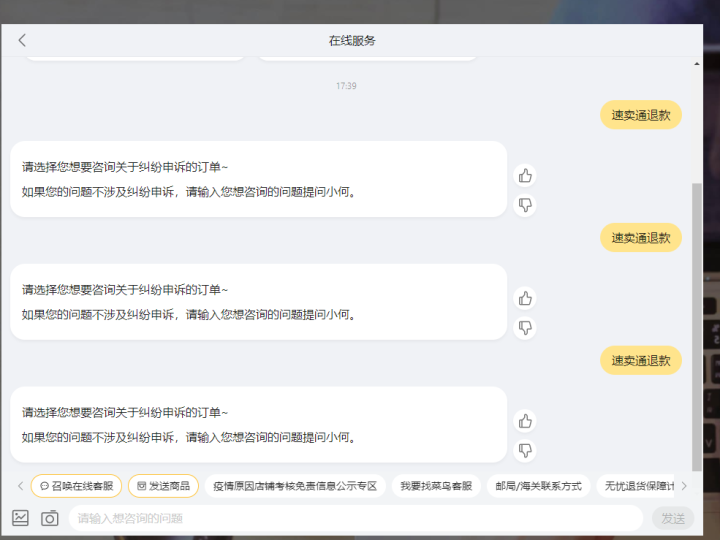720x540 pixels.
Task: Thumbs down the first bot reply
Action: point(525,205)
